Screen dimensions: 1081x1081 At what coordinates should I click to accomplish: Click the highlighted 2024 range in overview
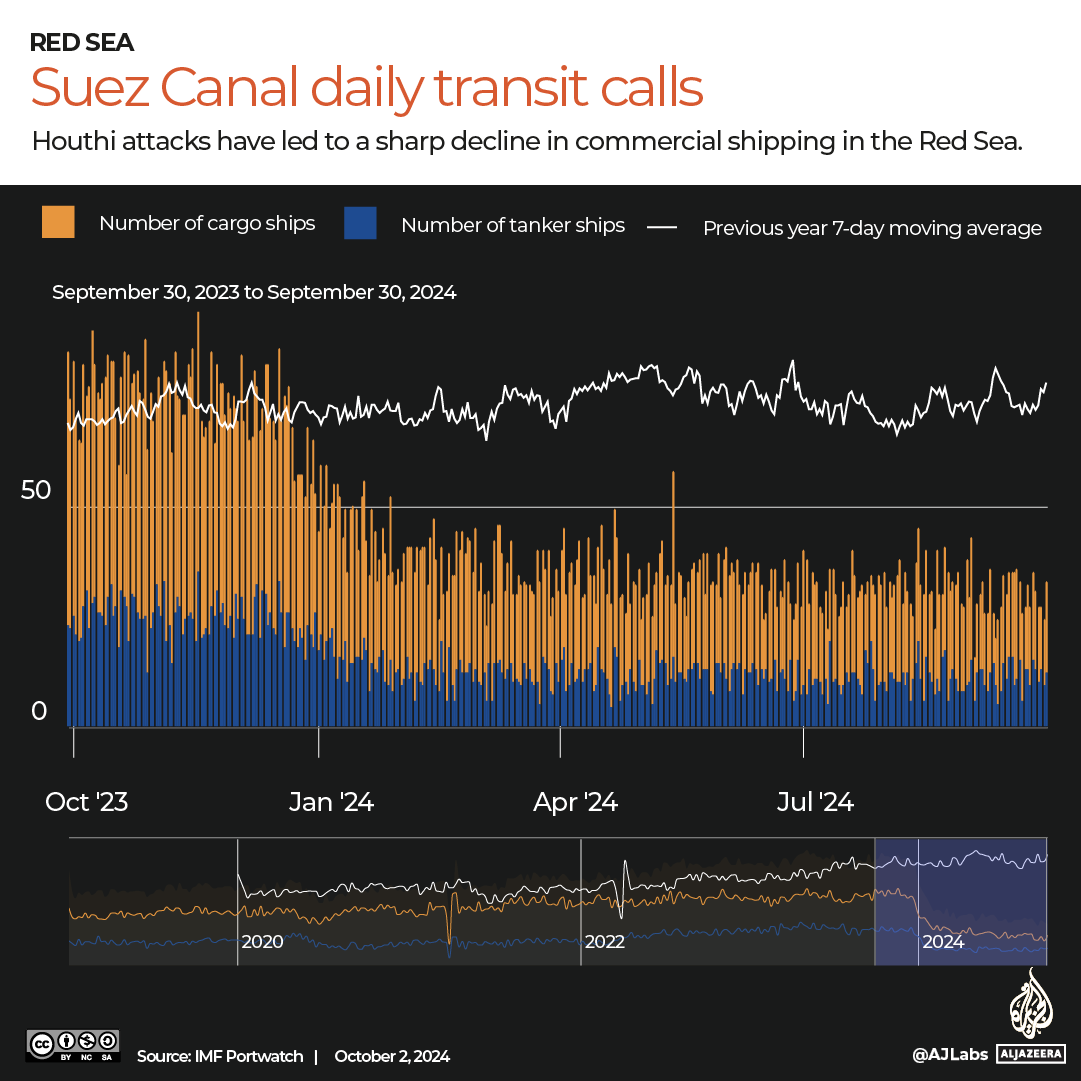point(960,902)
